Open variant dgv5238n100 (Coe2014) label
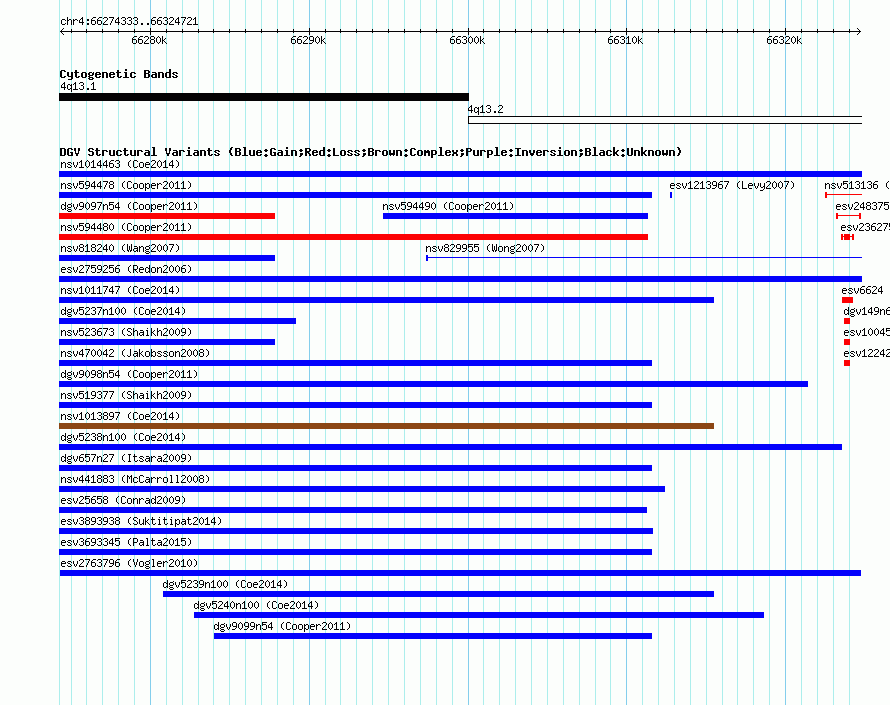Screen dimensions: 890x705 (123, 437)
